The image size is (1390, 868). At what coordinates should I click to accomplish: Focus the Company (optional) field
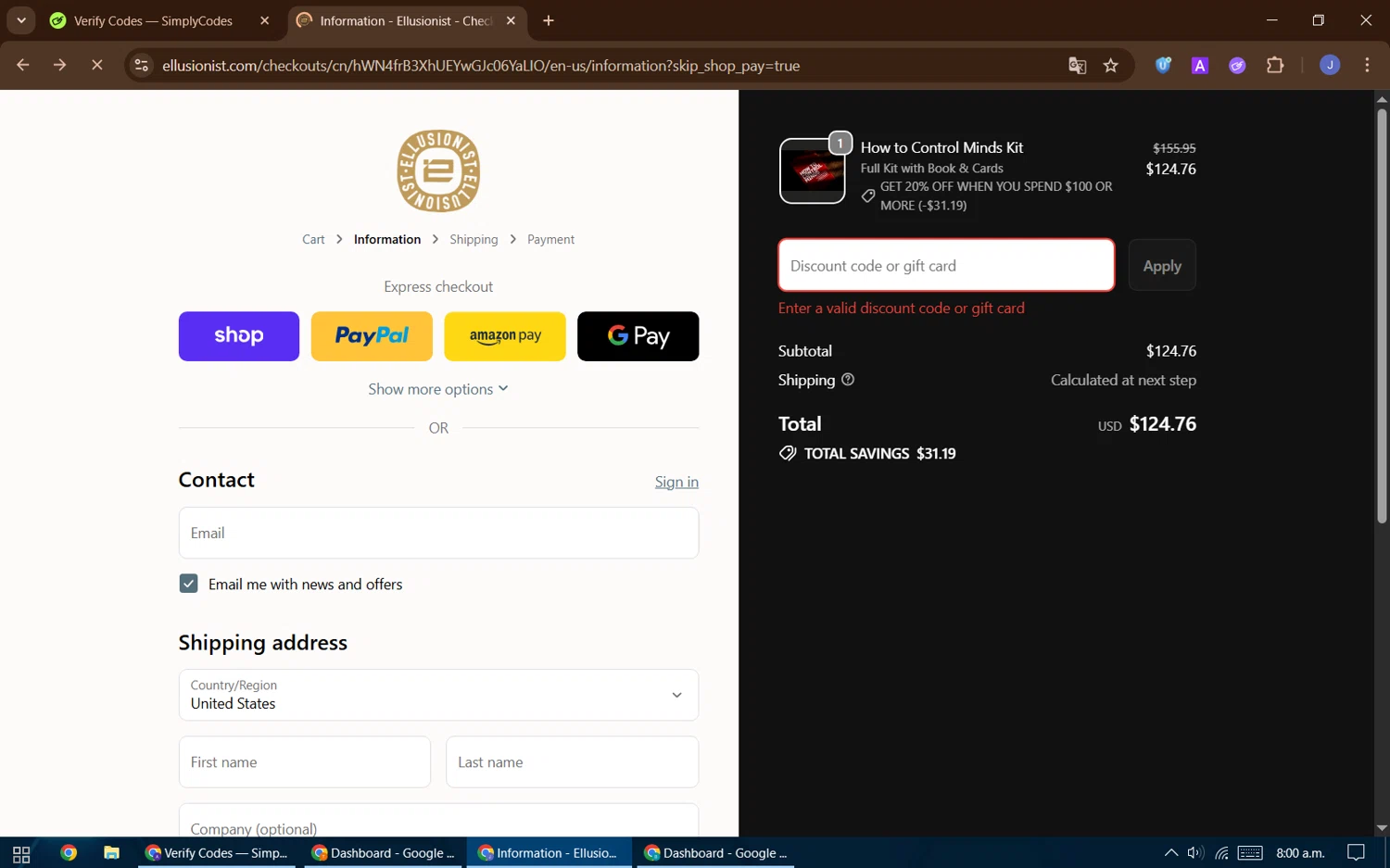(438, 821)
